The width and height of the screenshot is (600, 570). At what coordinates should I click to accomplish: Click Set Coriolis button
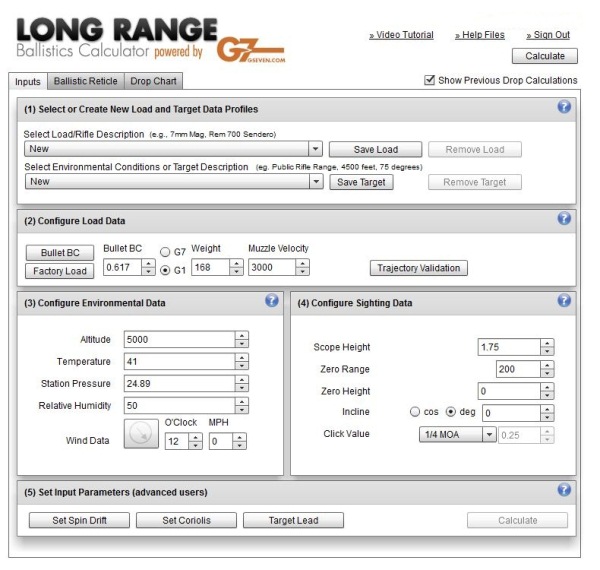tap(186, 520)
